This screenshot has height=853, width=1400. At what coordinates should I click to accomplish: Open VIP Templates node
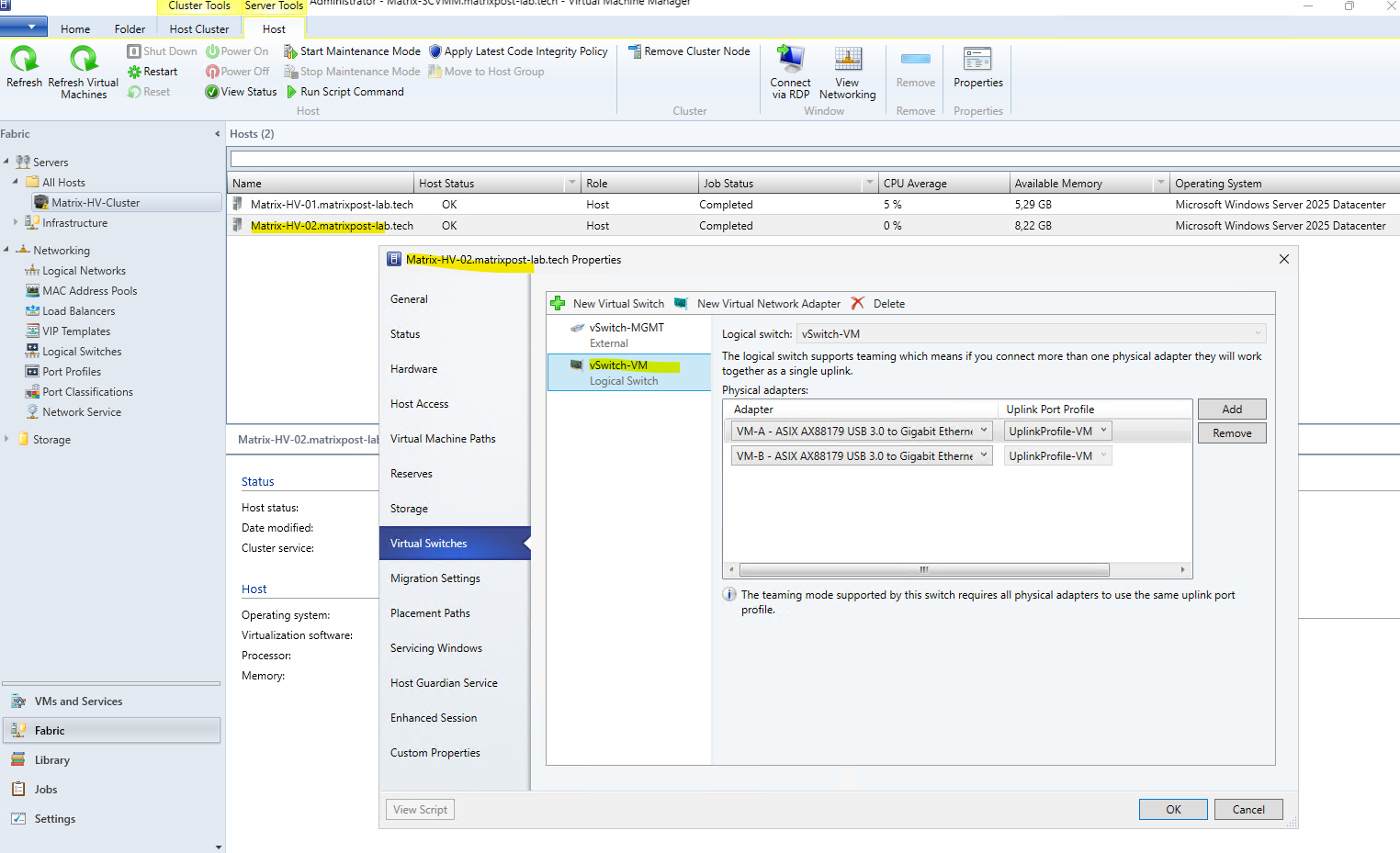pos(76,331)
